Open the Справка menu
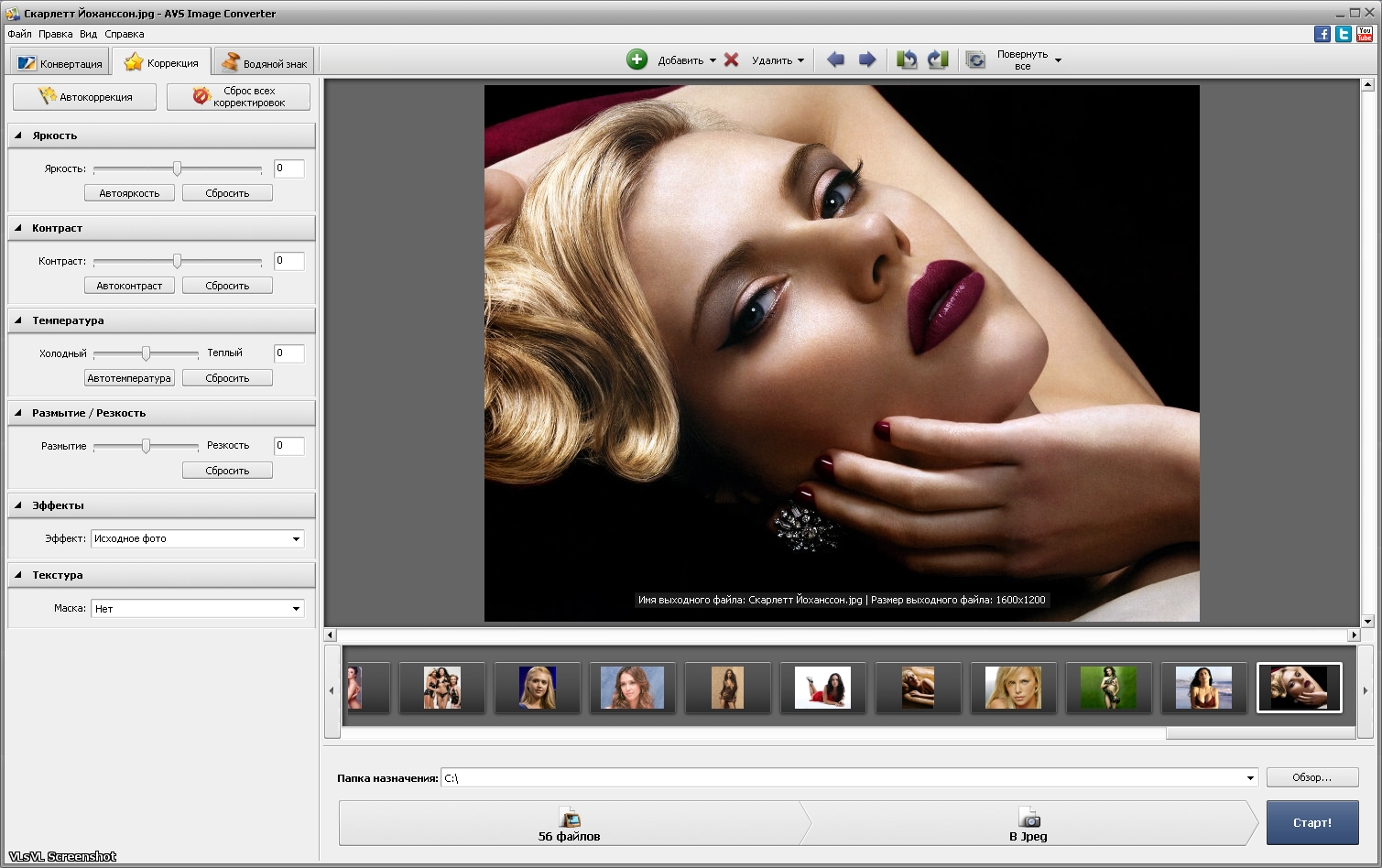The height and width of the screenshot is (868, 1382). coord(125,34)
